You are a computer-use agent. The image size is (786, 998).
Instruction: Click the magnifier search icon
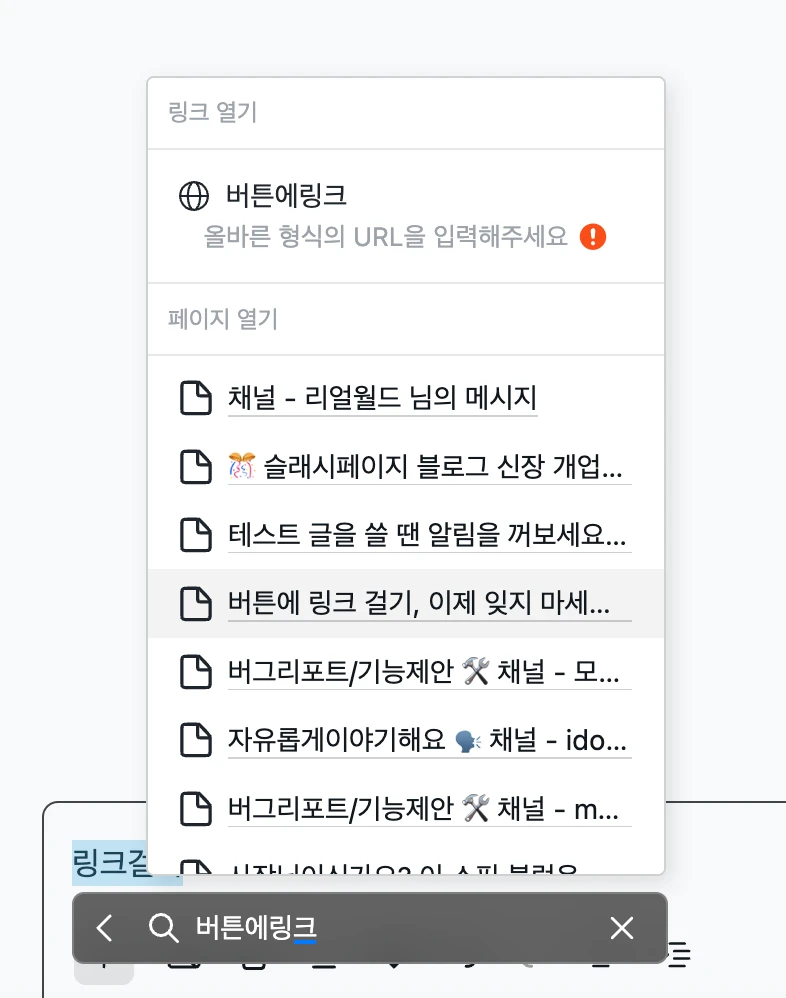(162, 928)
